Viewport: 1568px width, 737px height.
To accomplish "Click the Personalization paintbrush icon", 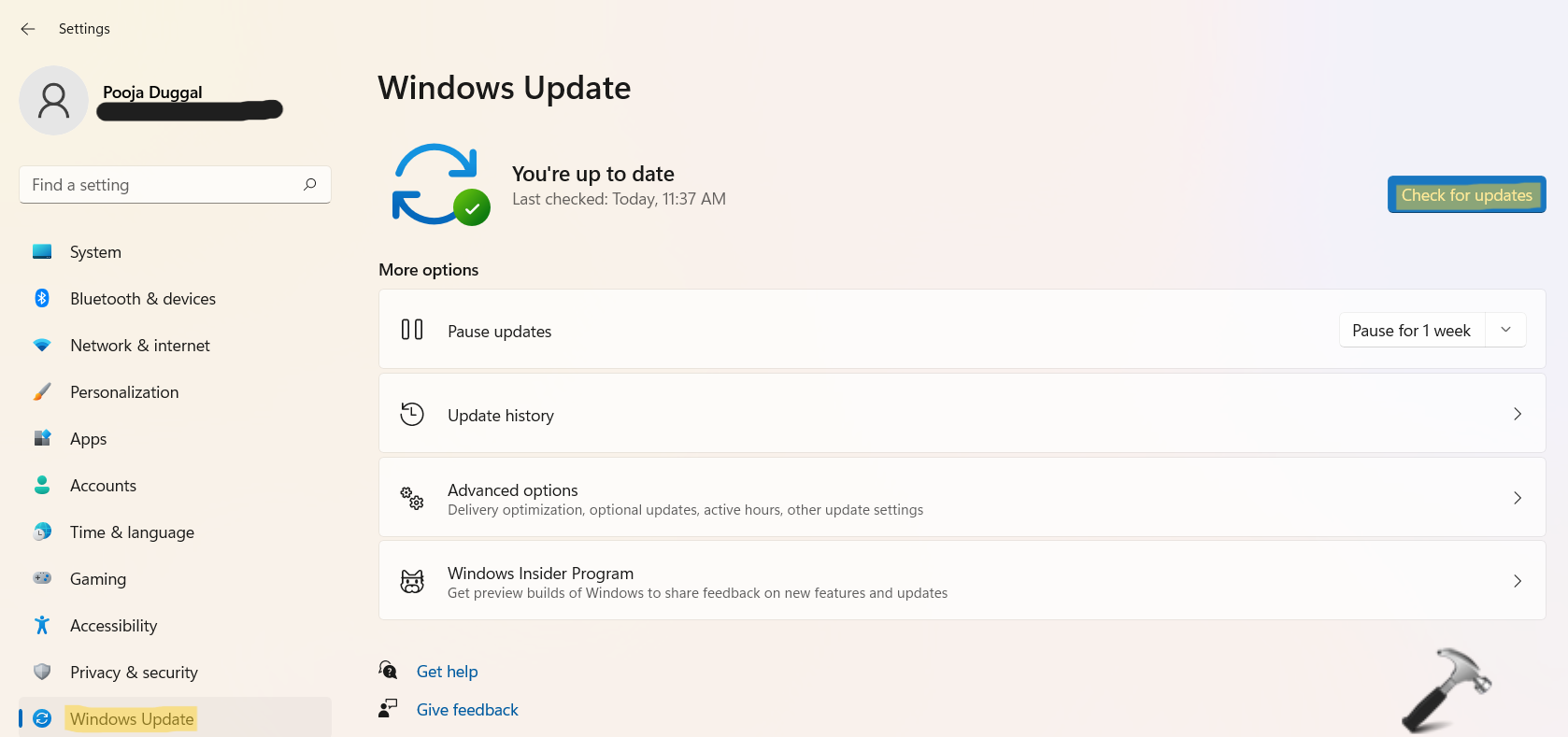I will [42, 391].
